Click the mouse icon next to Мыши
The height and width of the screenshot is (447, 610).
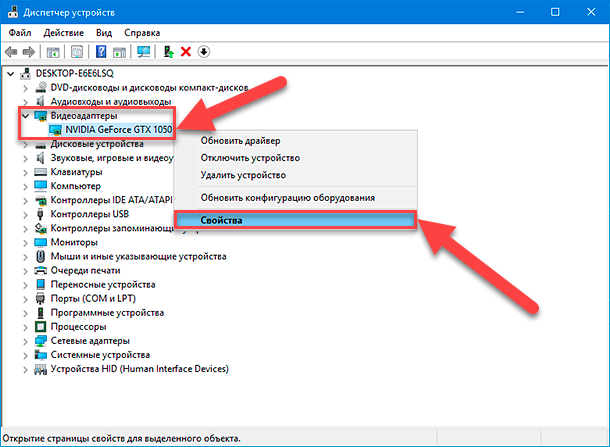coord(40,256)
